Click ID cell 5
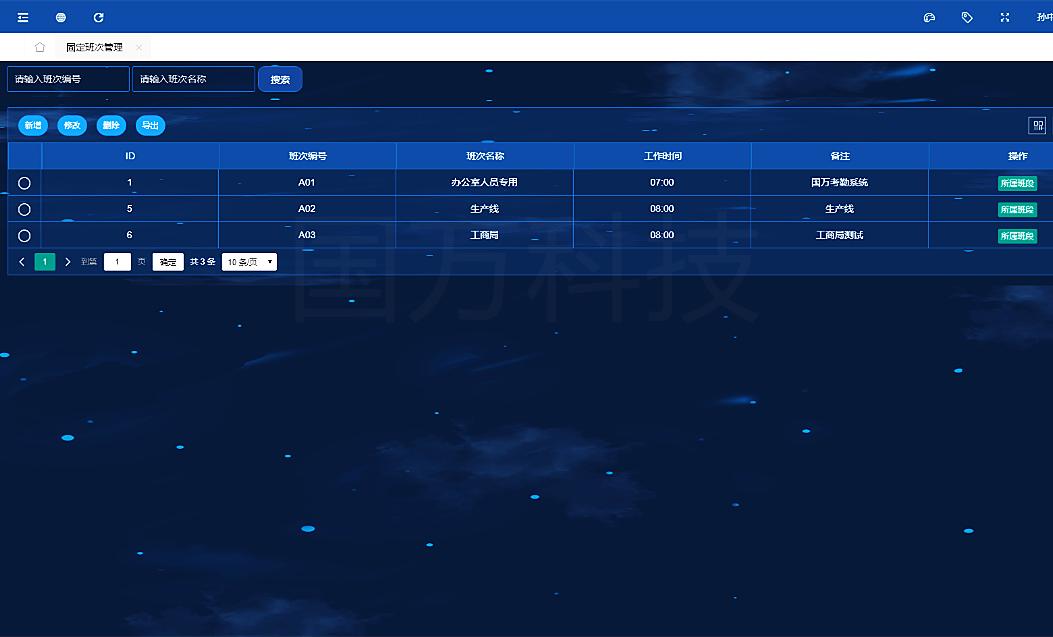1053x637 pixels. [130, 209]
